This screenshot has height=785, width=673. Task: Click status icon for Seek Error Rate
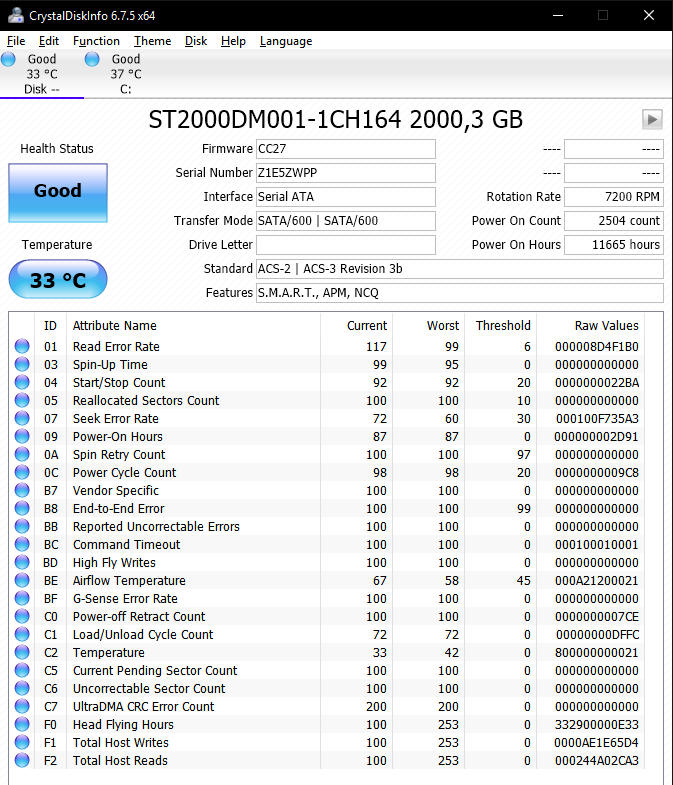pyautogui.click(x=22, y=419)
